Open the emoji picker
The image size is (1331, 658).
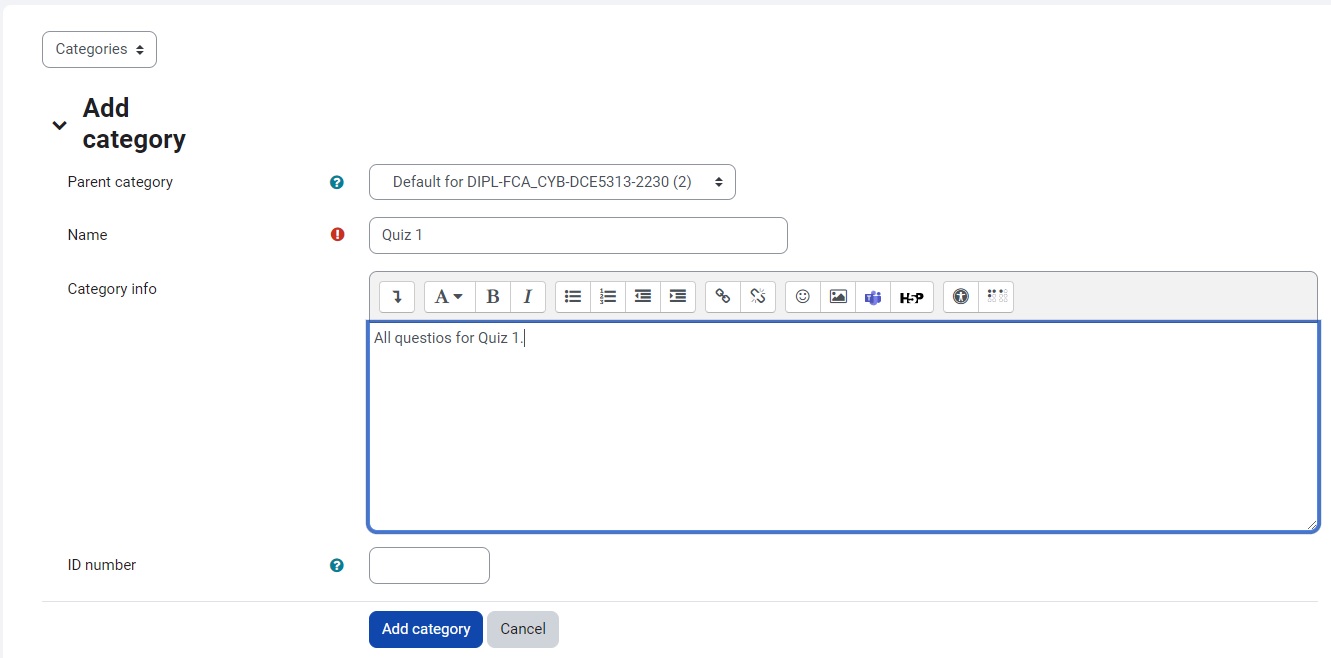(x=803, y=297)
